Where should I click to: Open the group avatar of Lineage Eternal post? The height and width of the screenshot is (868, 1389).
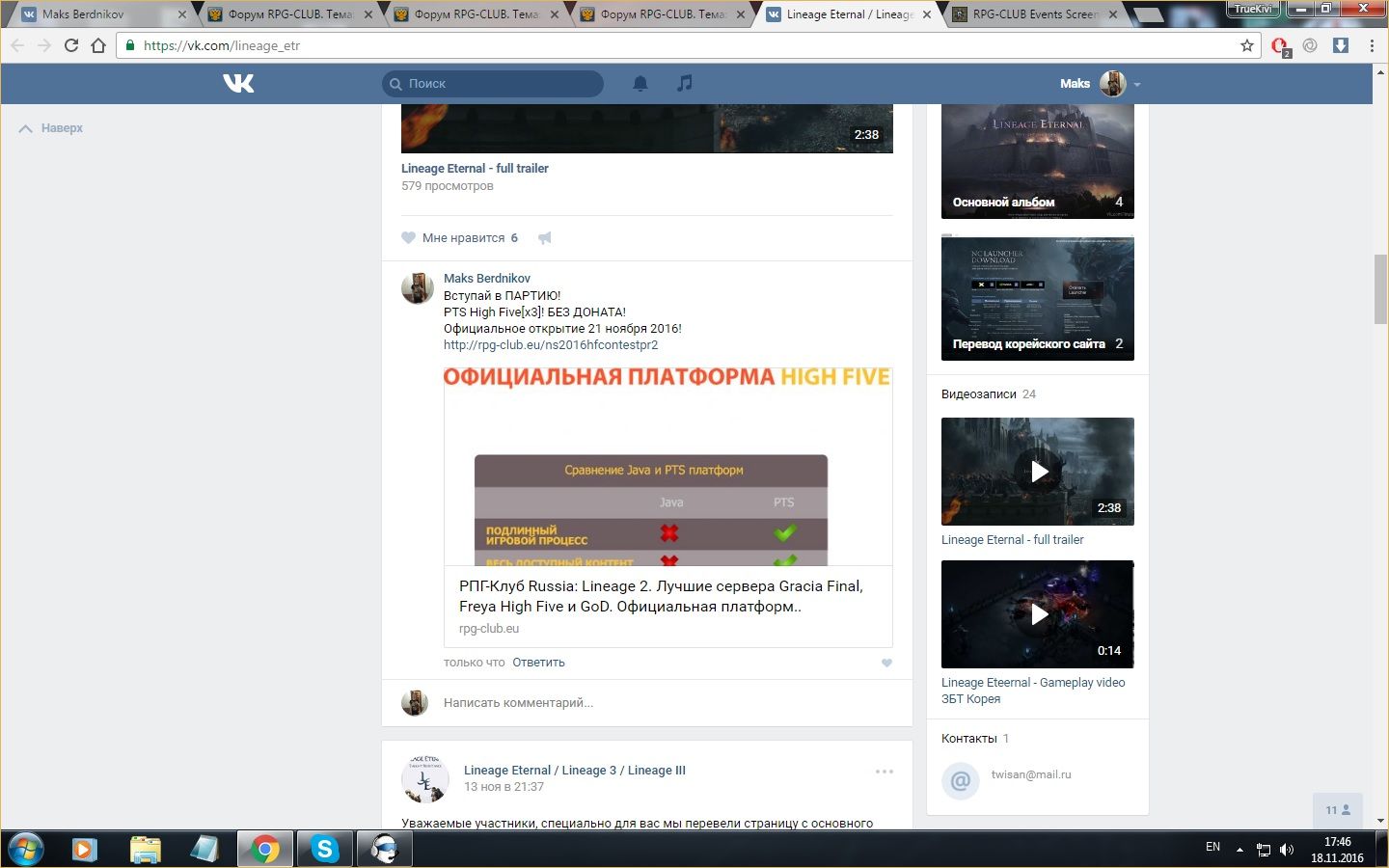pyautogui.click(x=425, y=779)
